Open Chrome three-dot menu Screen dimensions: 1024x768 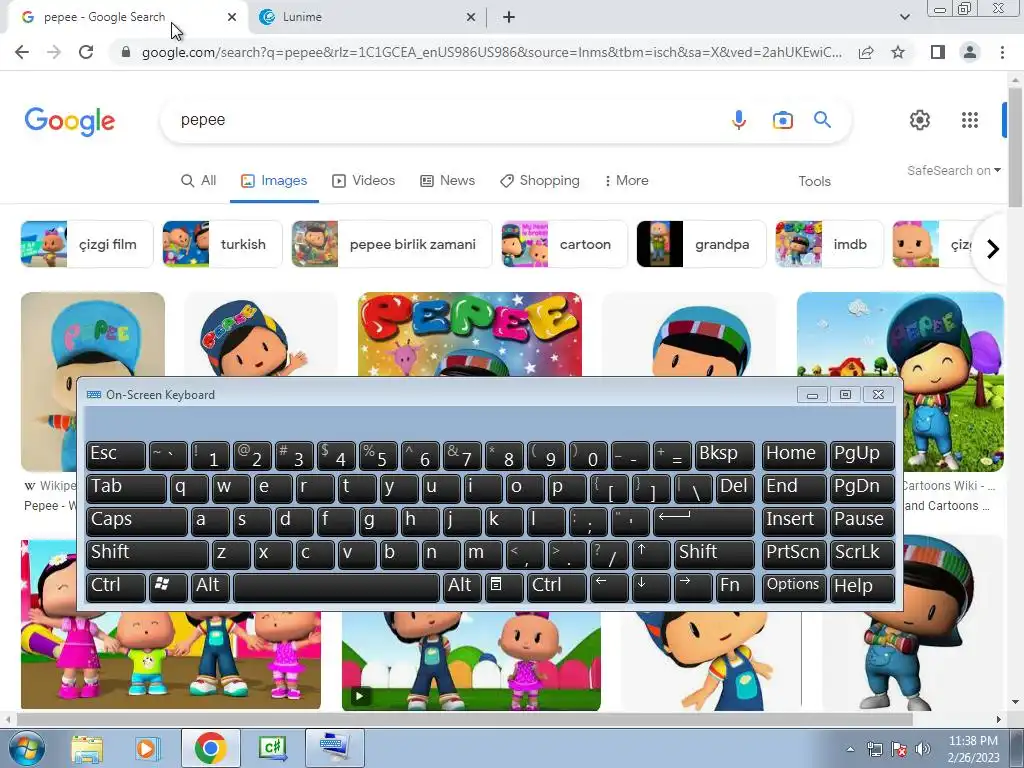click(x=1002, y=52)
